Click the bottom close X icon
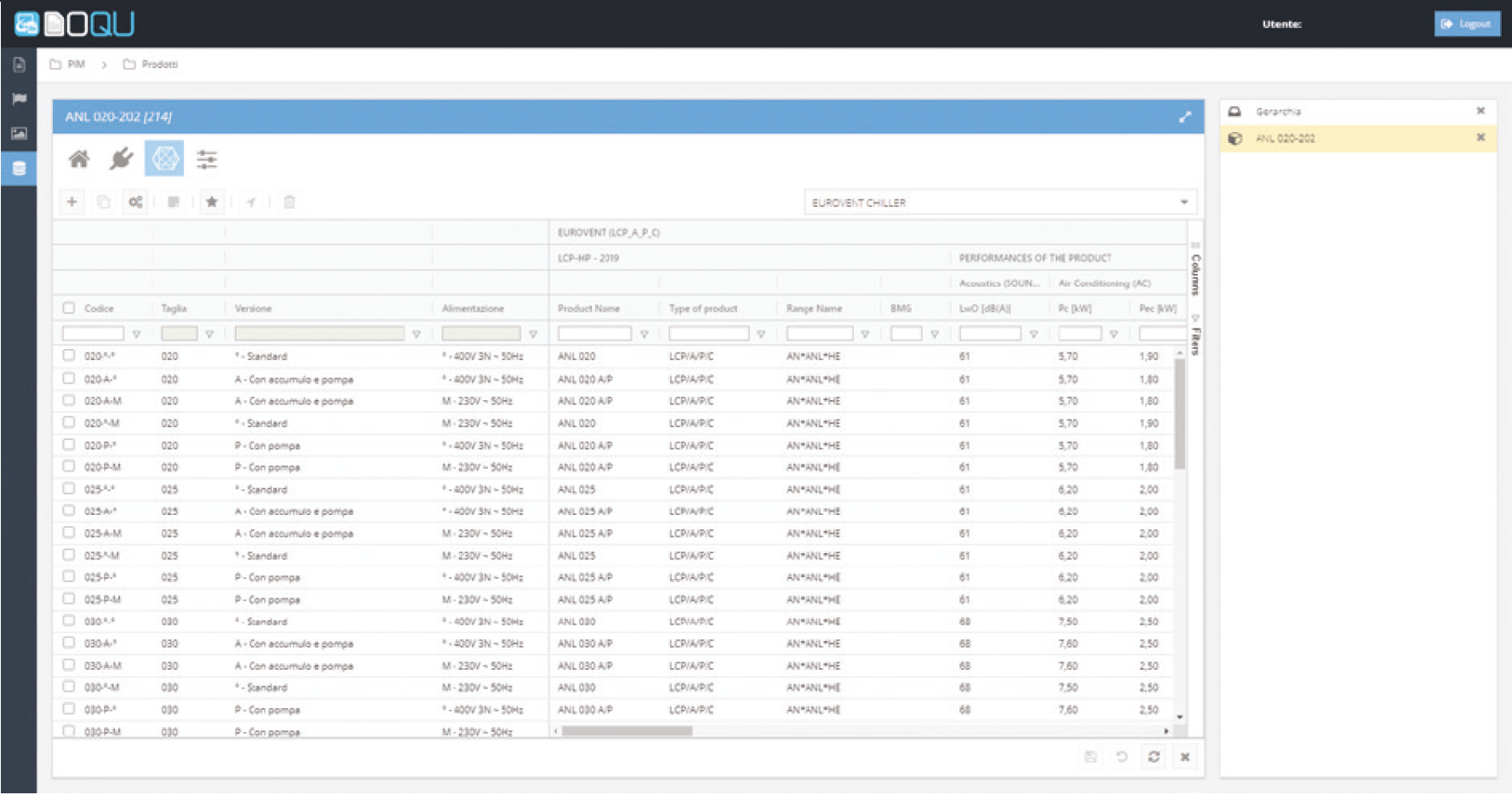The height and width of the screenshot is (795, 1512). click(1185, 757)
